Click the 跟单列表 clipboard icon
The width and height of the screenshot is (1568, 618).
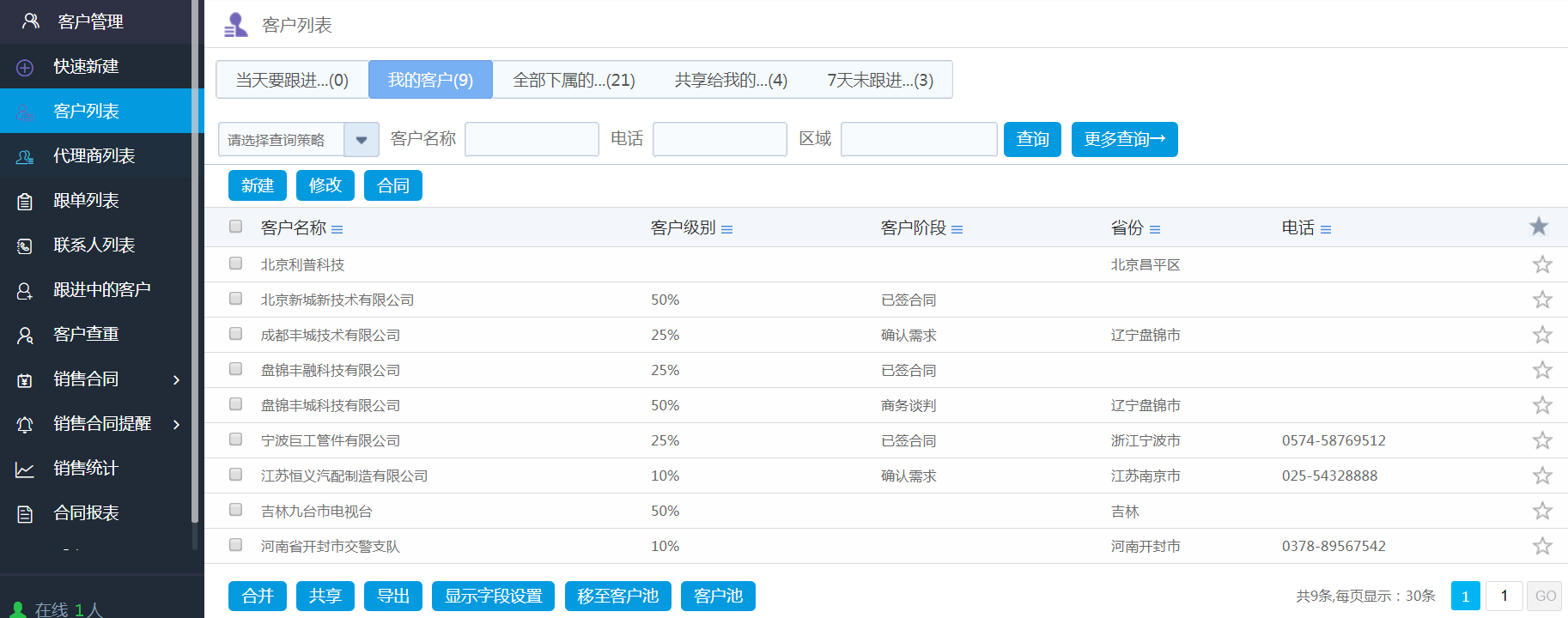pyautogui.click(x=25, y=201)
